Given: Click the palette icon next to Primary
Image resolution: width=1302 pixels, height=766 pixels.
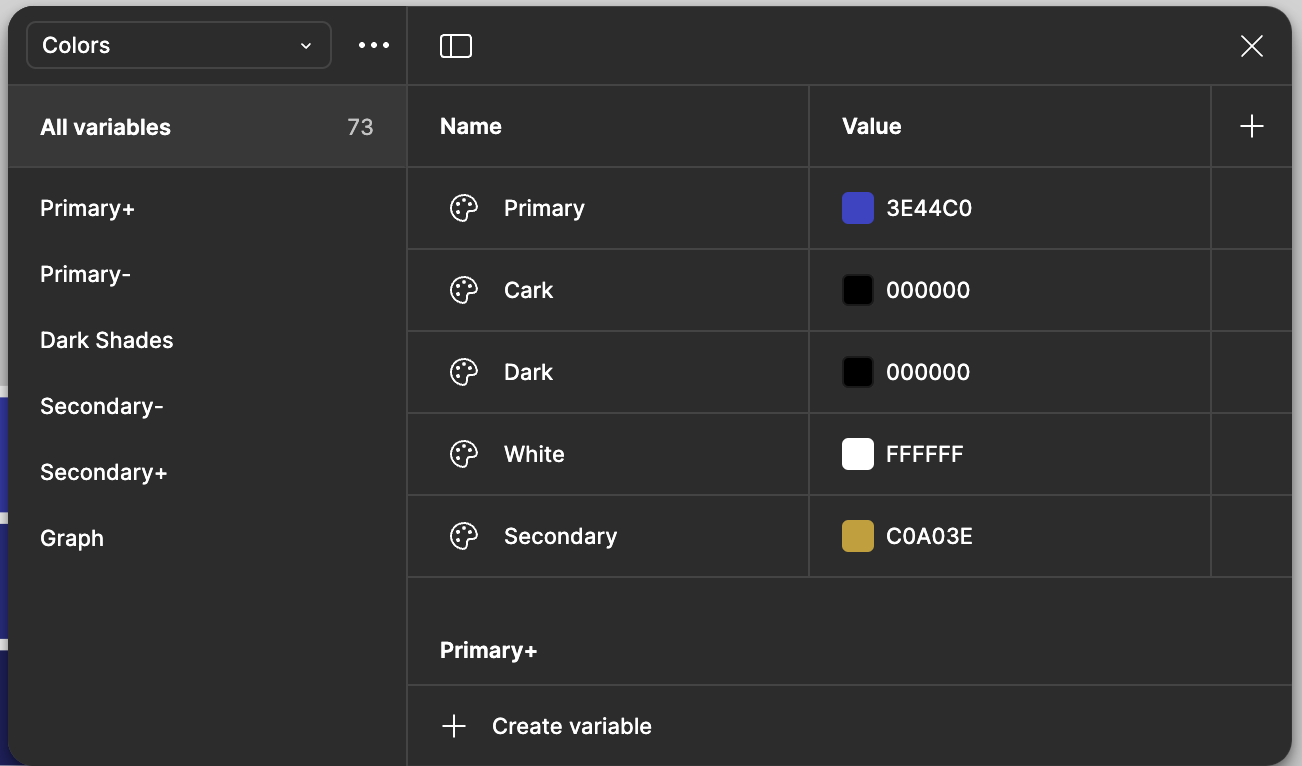Looking at the screenshot, I should point(464,208).
